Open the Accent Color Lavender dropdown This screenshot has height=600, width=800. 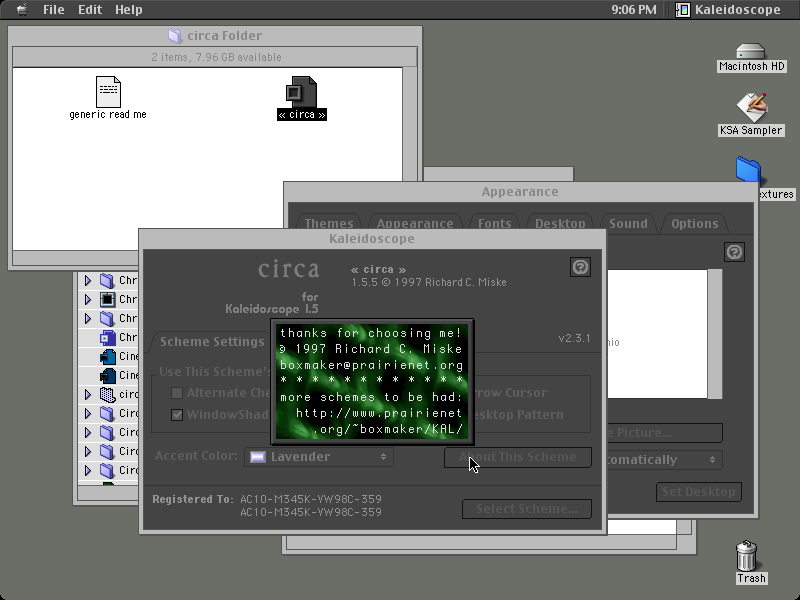(x=319, y=457)
